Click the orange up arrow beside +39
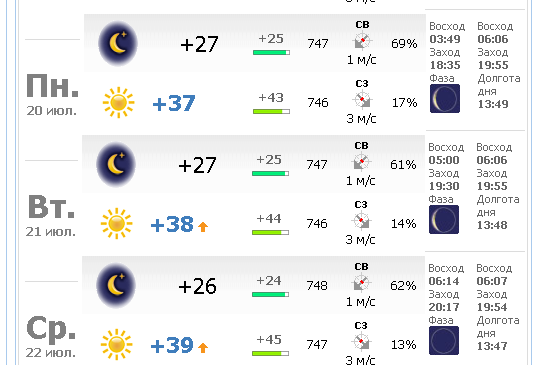Screen dimensions: 541x365 point(203,347)
